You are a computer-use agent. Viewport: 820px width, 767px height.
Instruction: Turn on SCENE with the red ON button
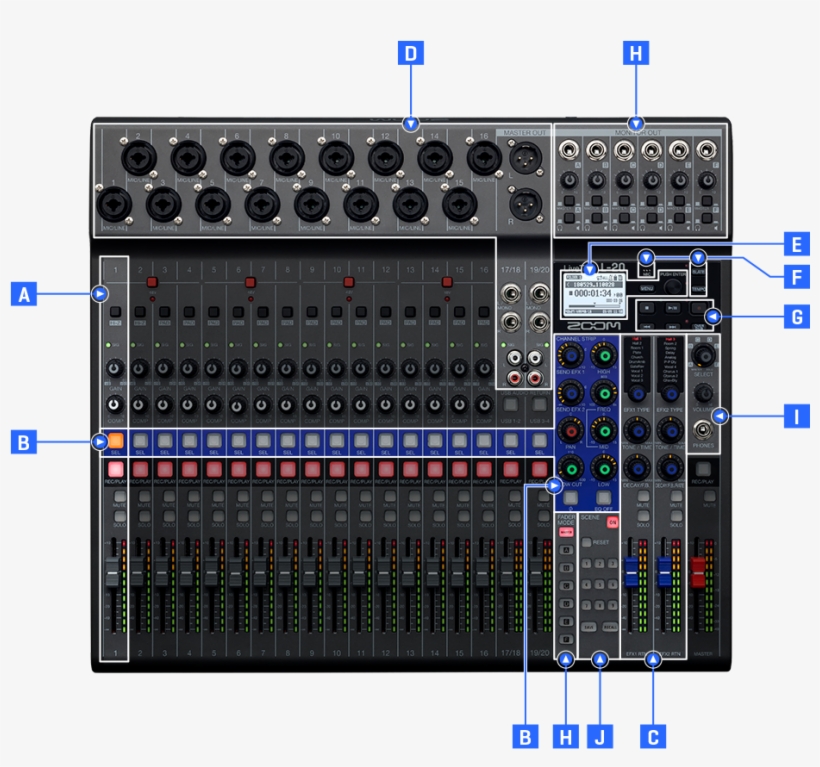coord(612,522)
